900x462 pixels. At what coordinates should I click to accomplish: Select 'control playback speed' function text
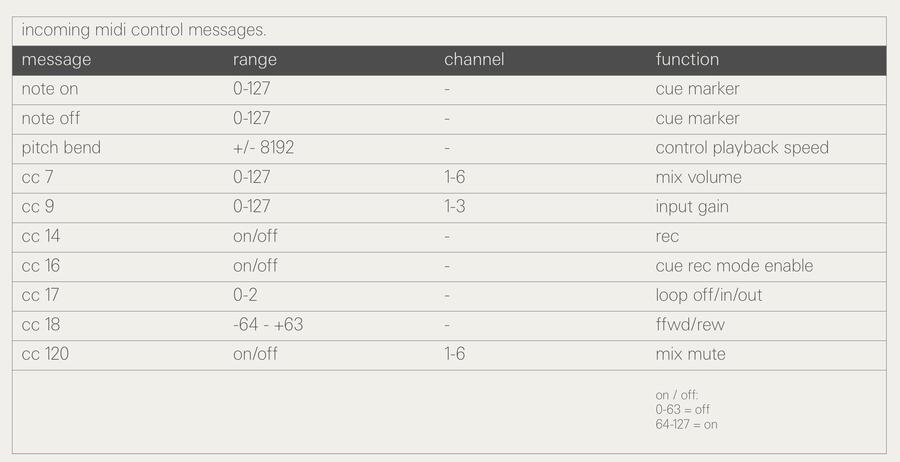[x=742, y=147]
